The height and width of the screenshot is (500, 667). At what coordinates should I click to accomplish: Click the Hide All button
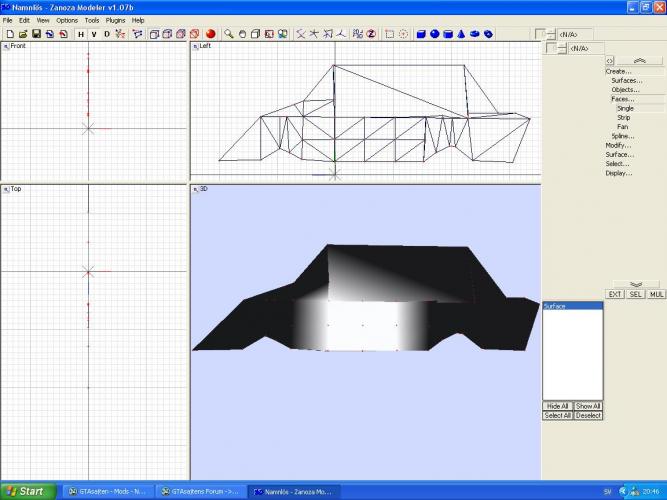point(557,406)
